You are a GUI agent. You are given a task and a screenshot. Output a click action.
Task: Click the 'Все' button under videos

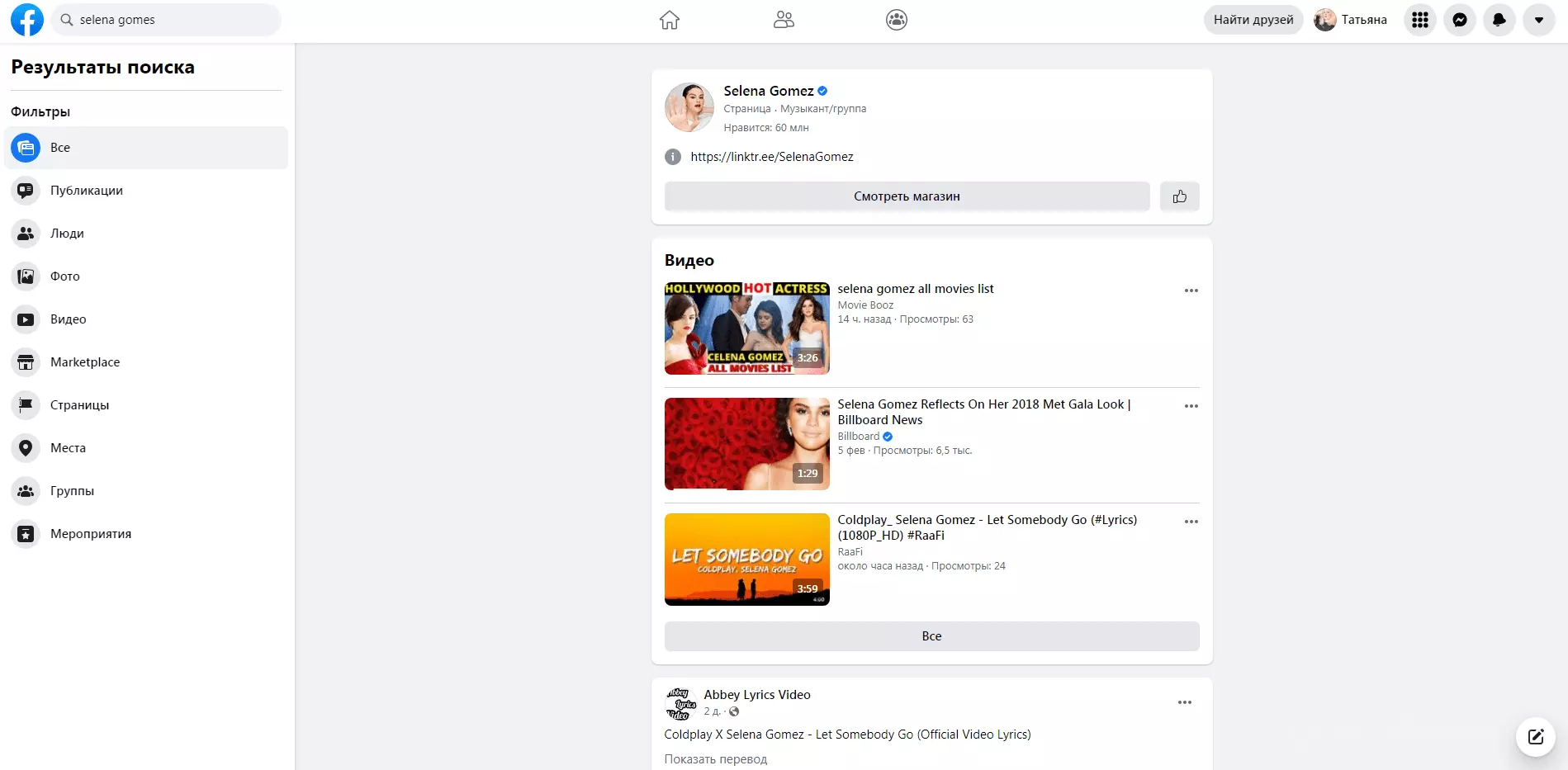(x=931, y=636)
